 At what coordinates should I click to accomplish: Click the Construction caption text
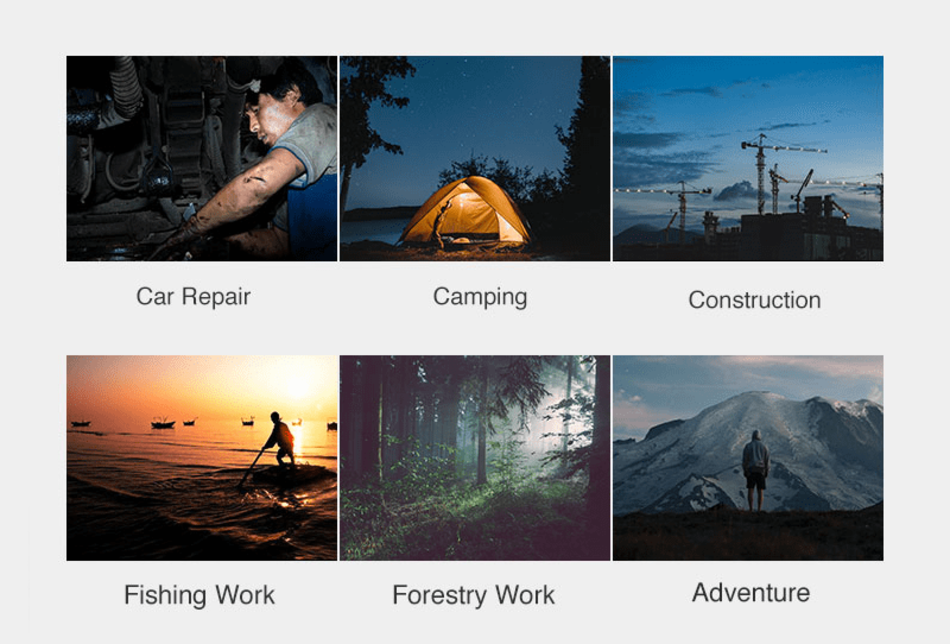(x=754, y=300)
